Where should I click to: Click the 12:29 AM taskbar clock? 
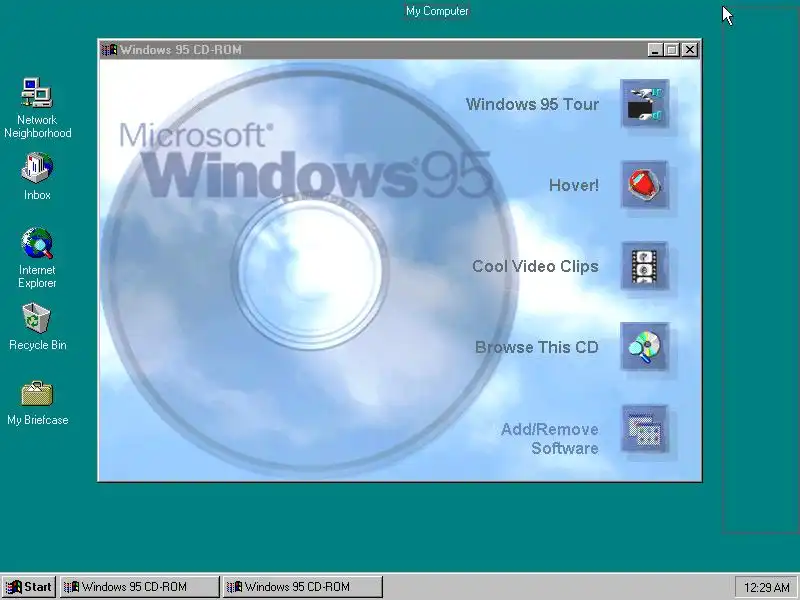pyautogui.click(x=766, y=587)
